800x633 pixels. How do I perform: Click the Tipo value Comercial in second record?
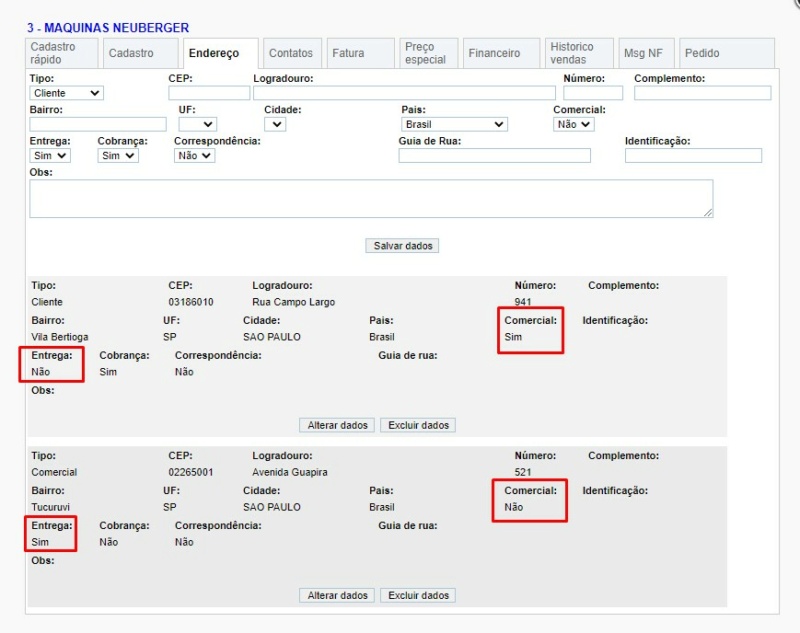pos(54,472)
